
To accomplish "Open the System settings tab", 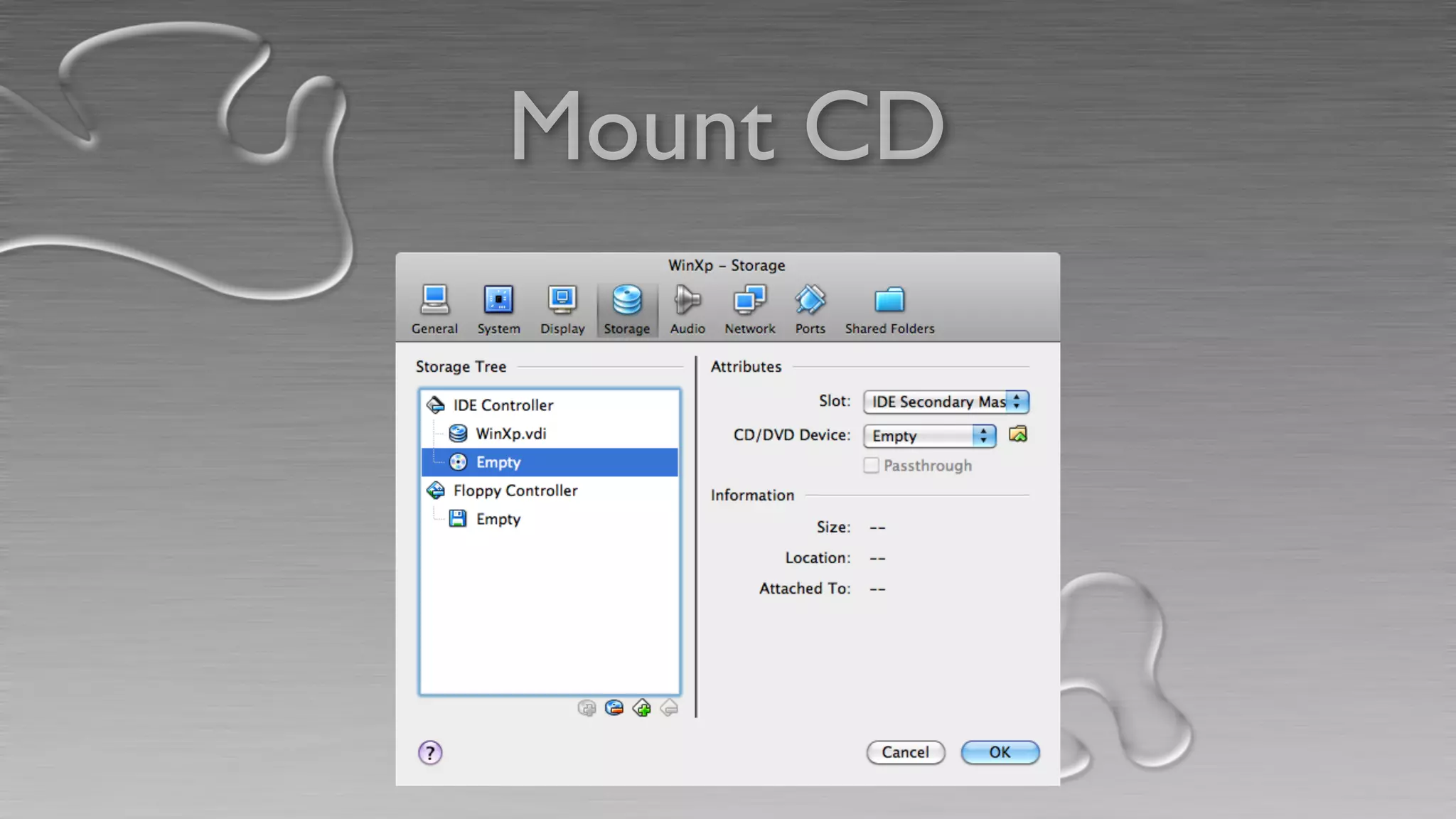I will tap(498, 310).
